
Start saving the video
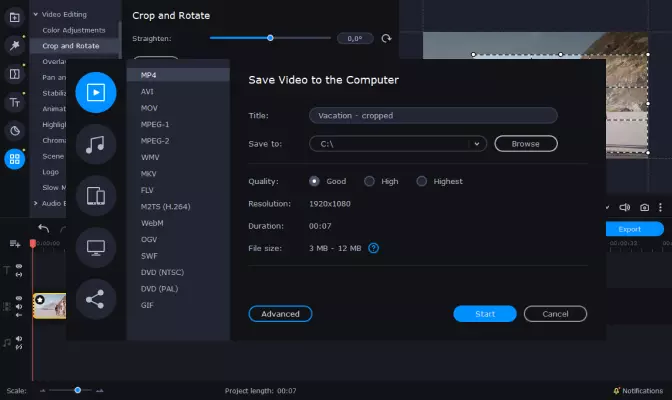(485, 314)
